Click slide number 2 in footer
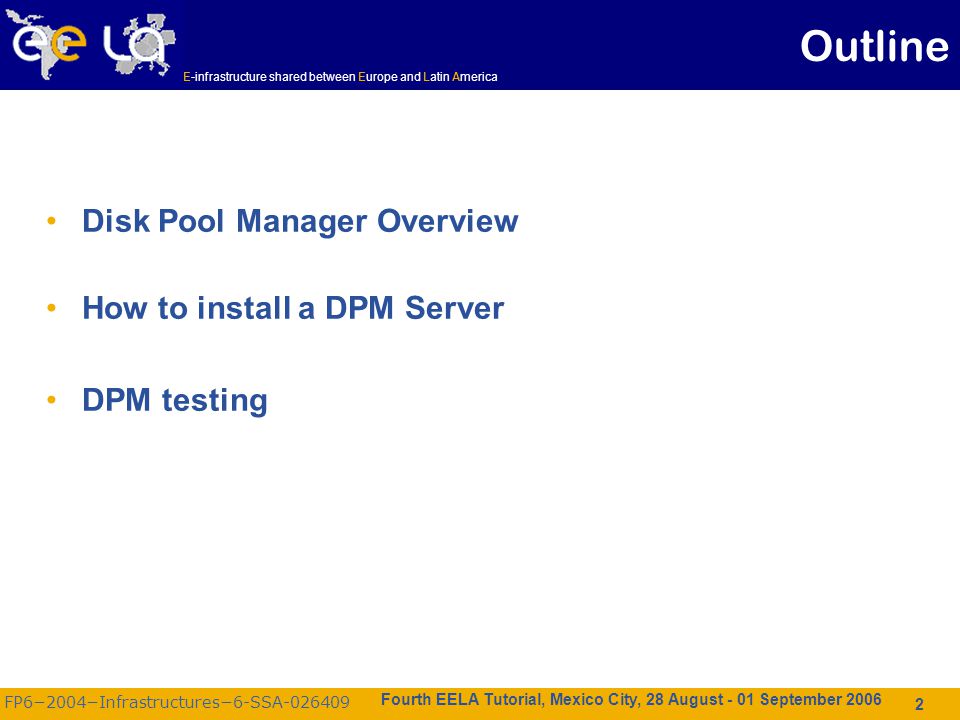Viewport: 960px width, 720px height. click(919, 704)
